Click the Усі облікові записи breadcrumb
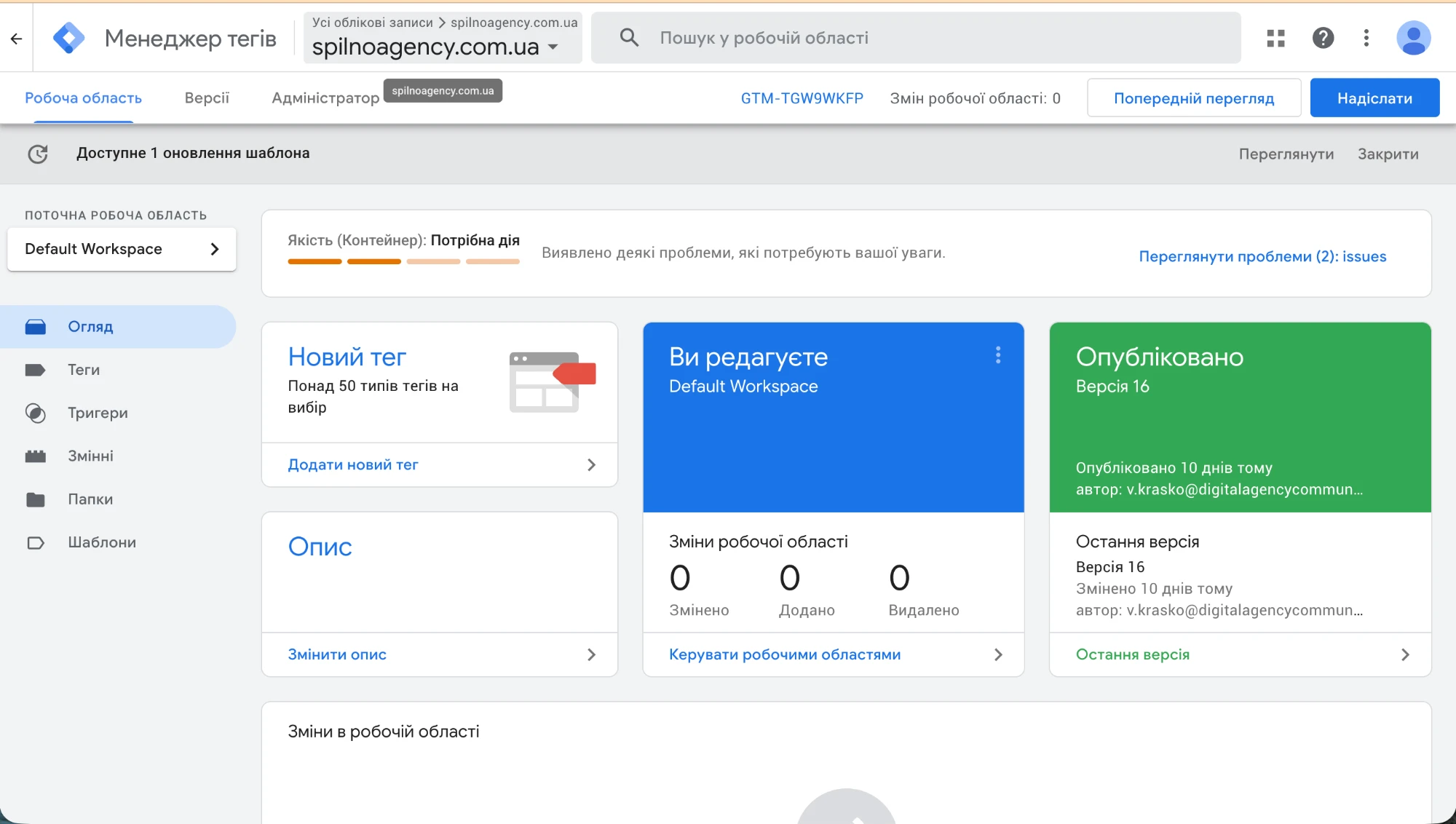 coord(373,23)
